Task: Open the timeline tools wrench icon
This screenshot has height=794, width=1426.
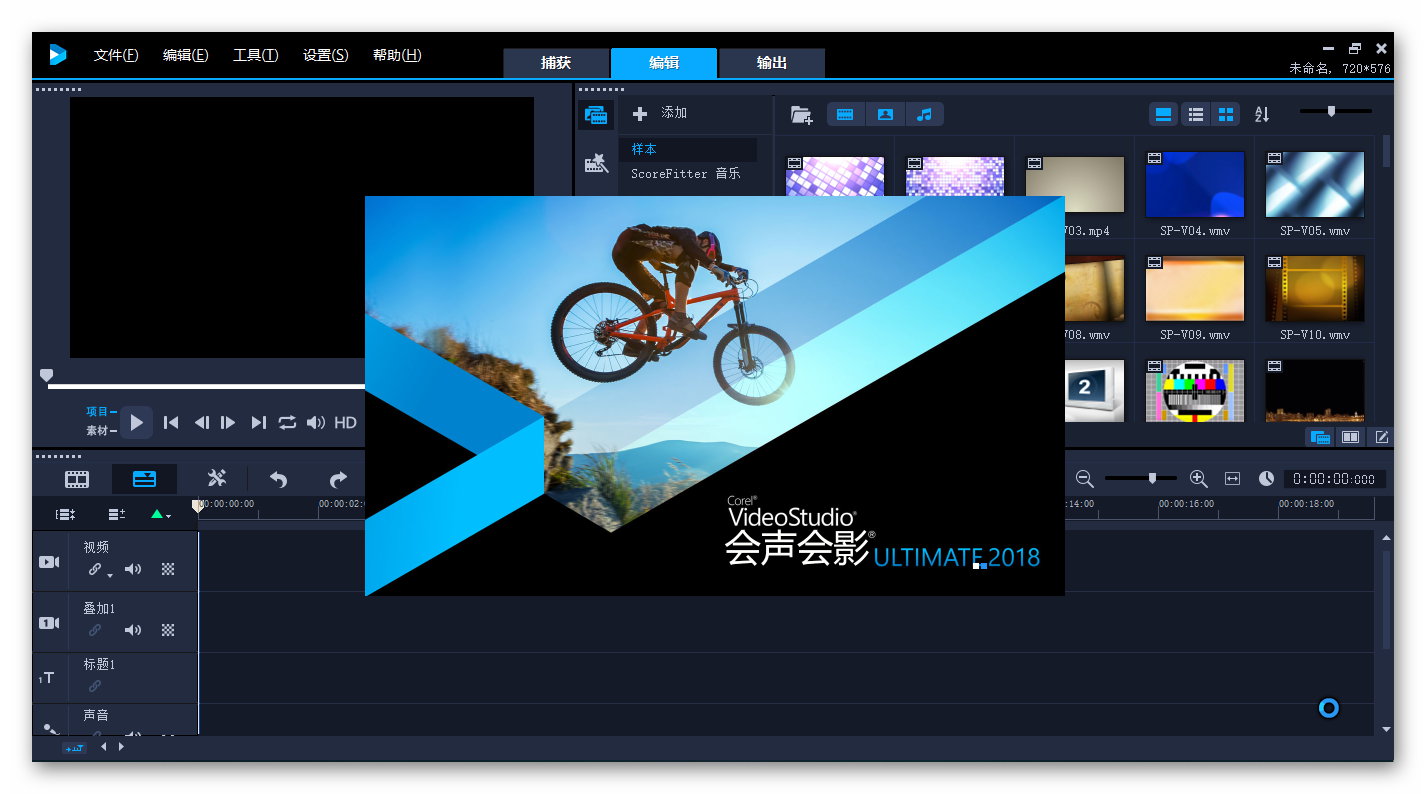Action: point(217,479)
